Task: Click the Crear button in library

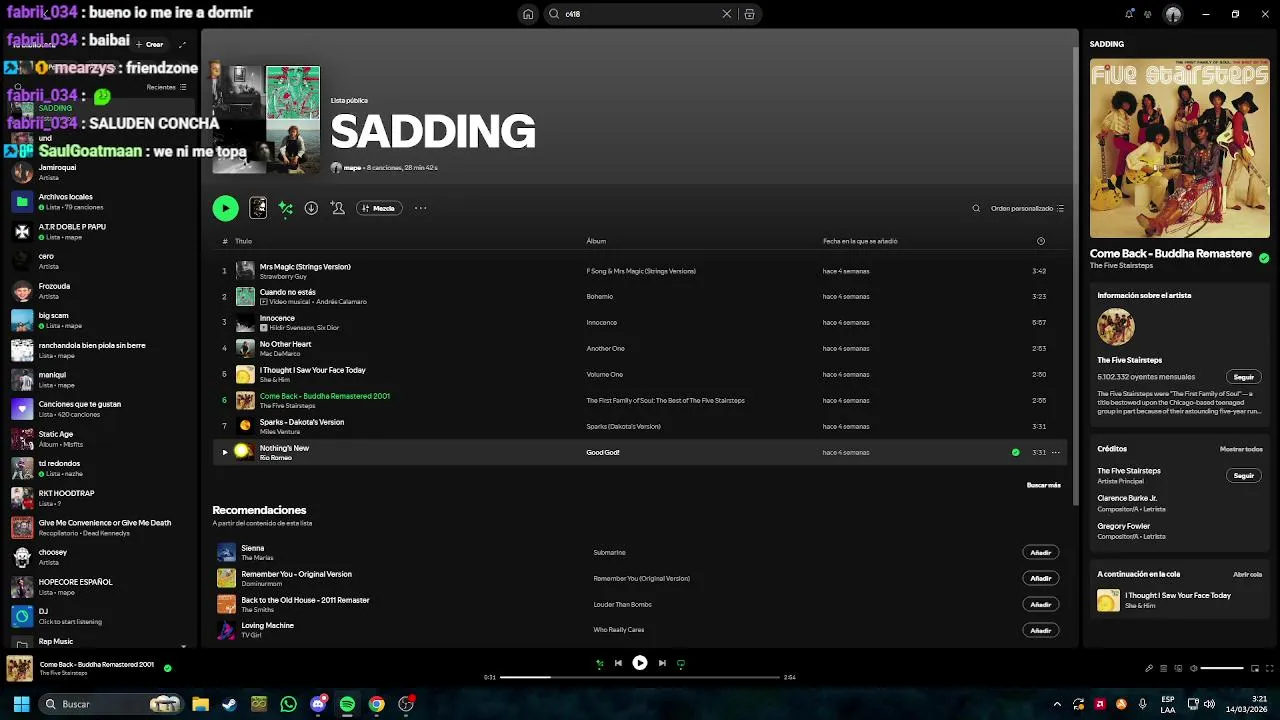Action: [x=150, y=44]
